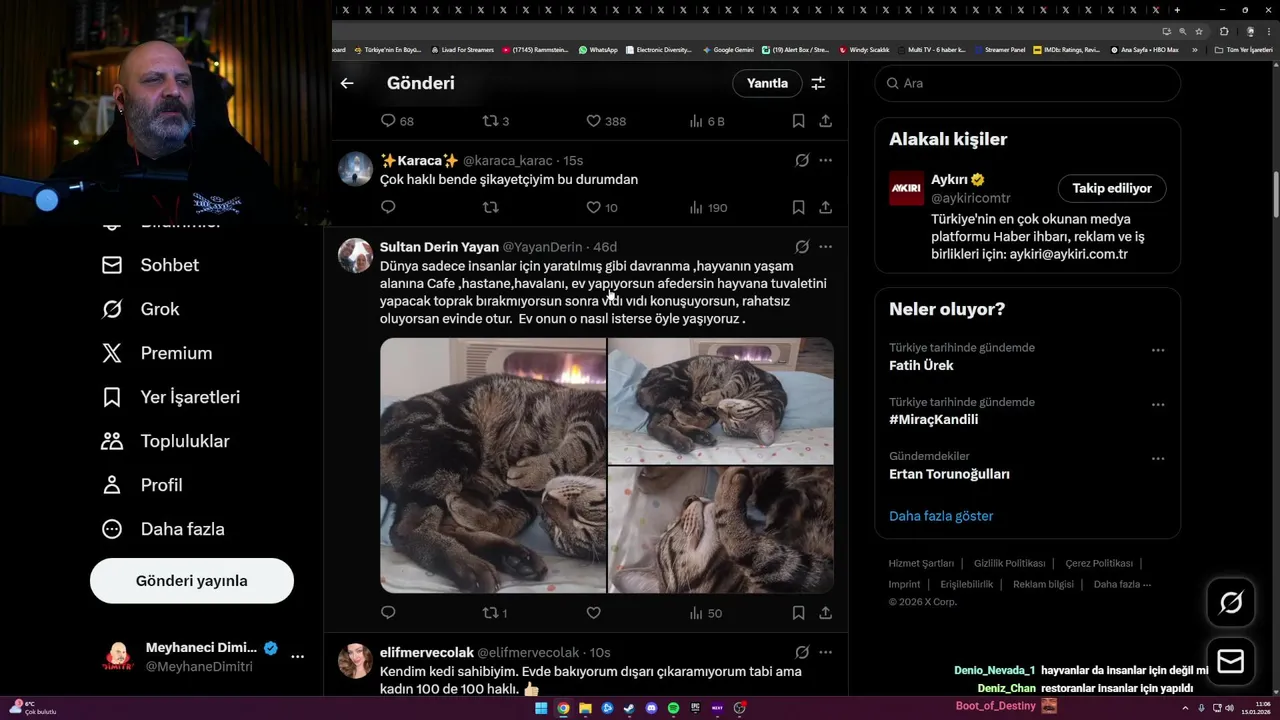Repost the top post with 3 reposts
This screenshot has height=720, width=1280.
pos(496,121)
